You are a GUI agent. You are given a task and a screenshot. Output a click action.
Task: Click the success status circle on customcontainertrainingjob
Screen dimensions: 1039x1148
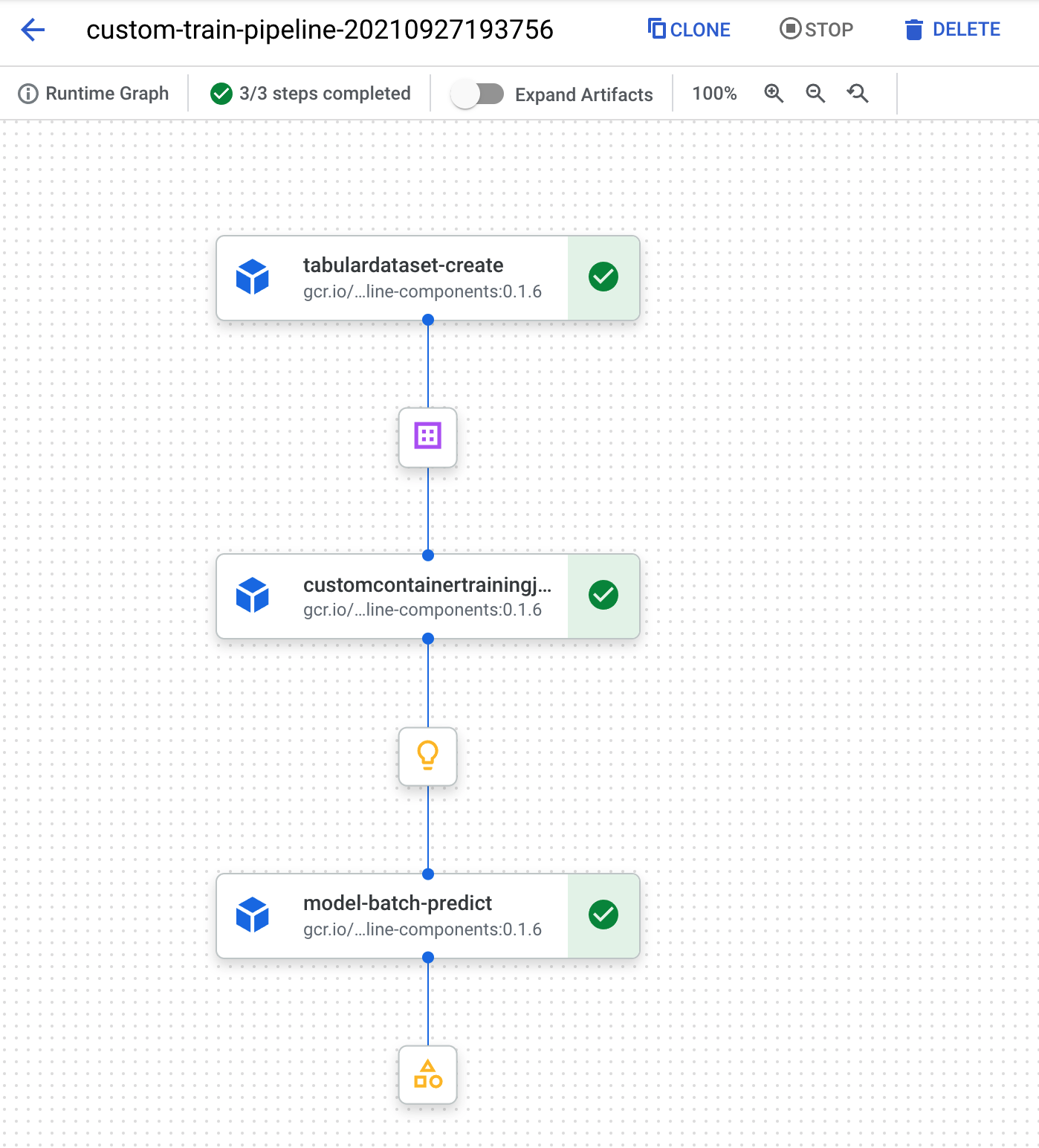pos(603,596)
